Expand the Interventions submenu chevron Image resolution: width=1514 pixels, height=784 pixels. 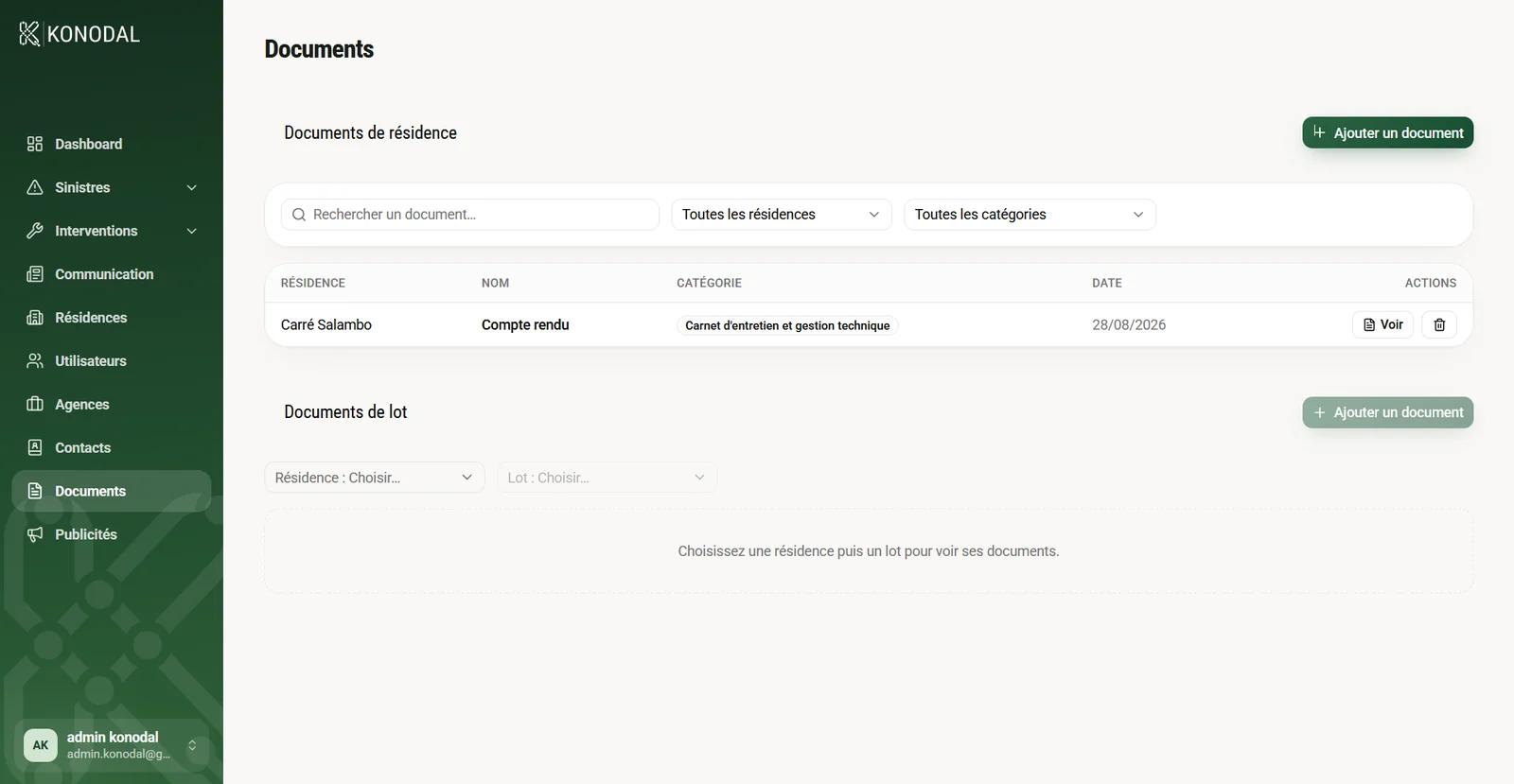tap(192, 231)
